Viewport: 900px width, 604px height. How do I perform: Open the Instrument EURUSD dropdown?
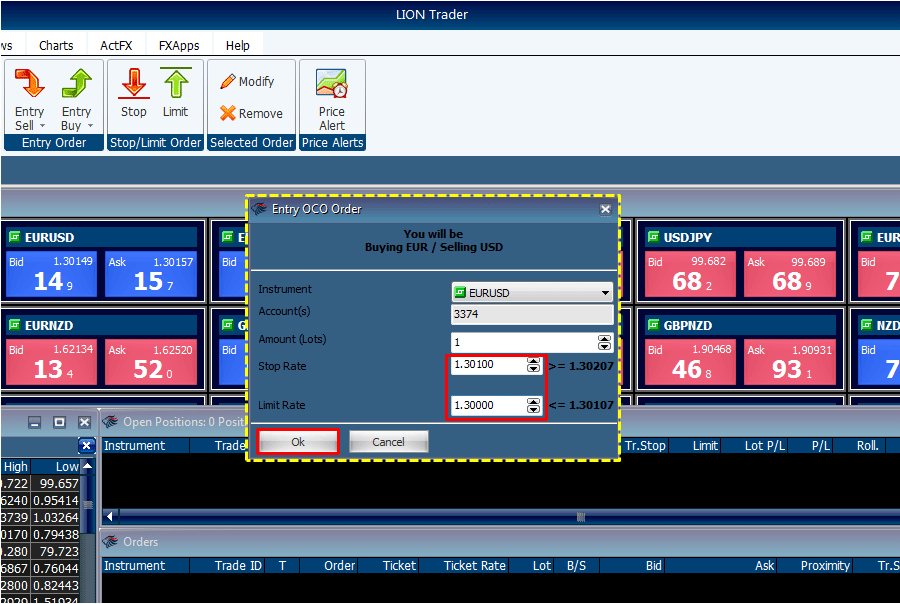(x=532, y=293)
